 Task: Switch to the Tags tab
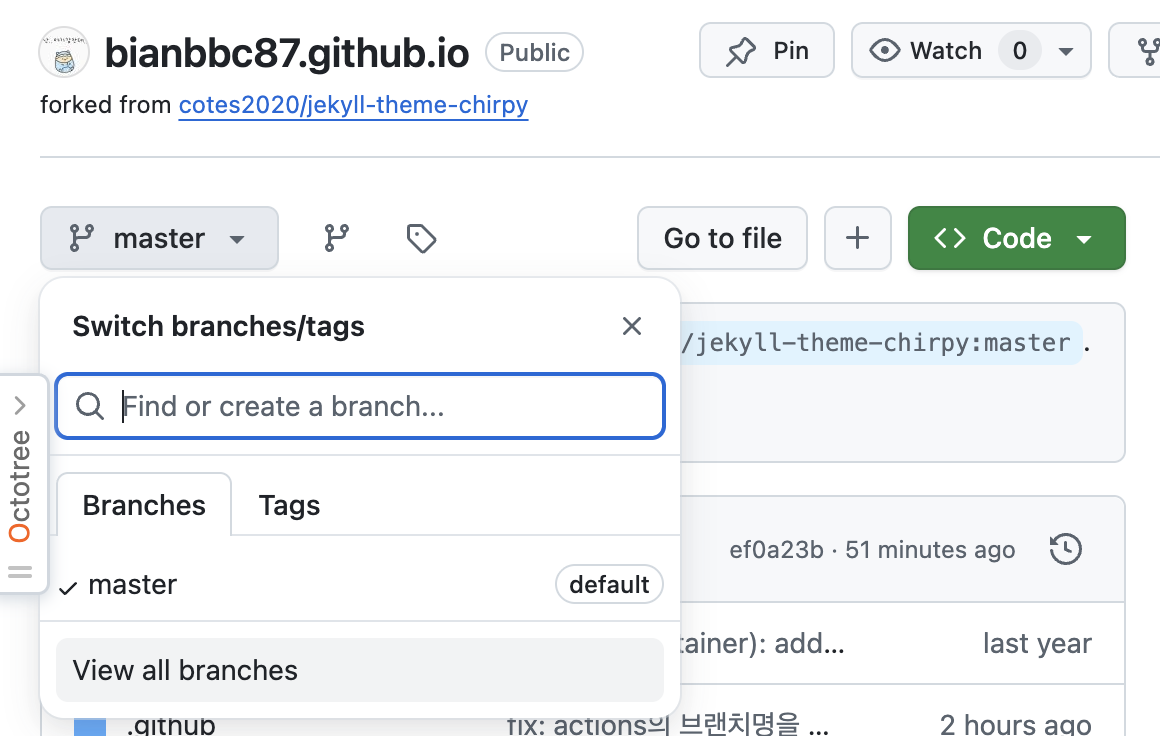[x=289, y=505]
